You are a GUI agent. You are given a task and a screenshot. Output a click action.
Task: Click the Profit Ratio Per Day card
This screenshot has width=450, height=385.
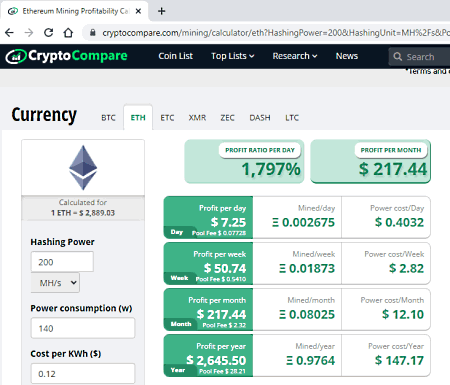244,162
